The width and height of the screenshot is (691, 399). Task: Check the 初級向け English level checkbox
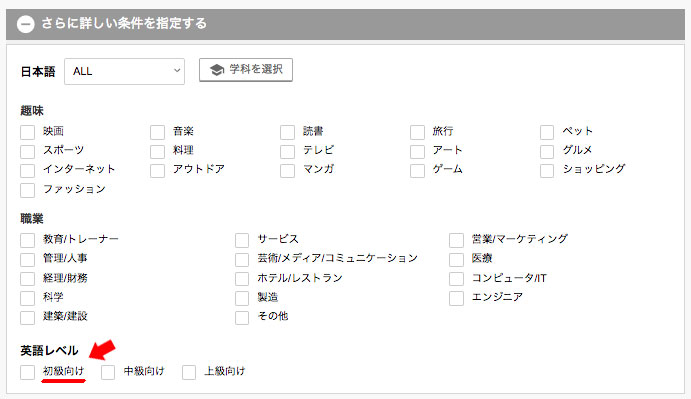coord(27,372)
